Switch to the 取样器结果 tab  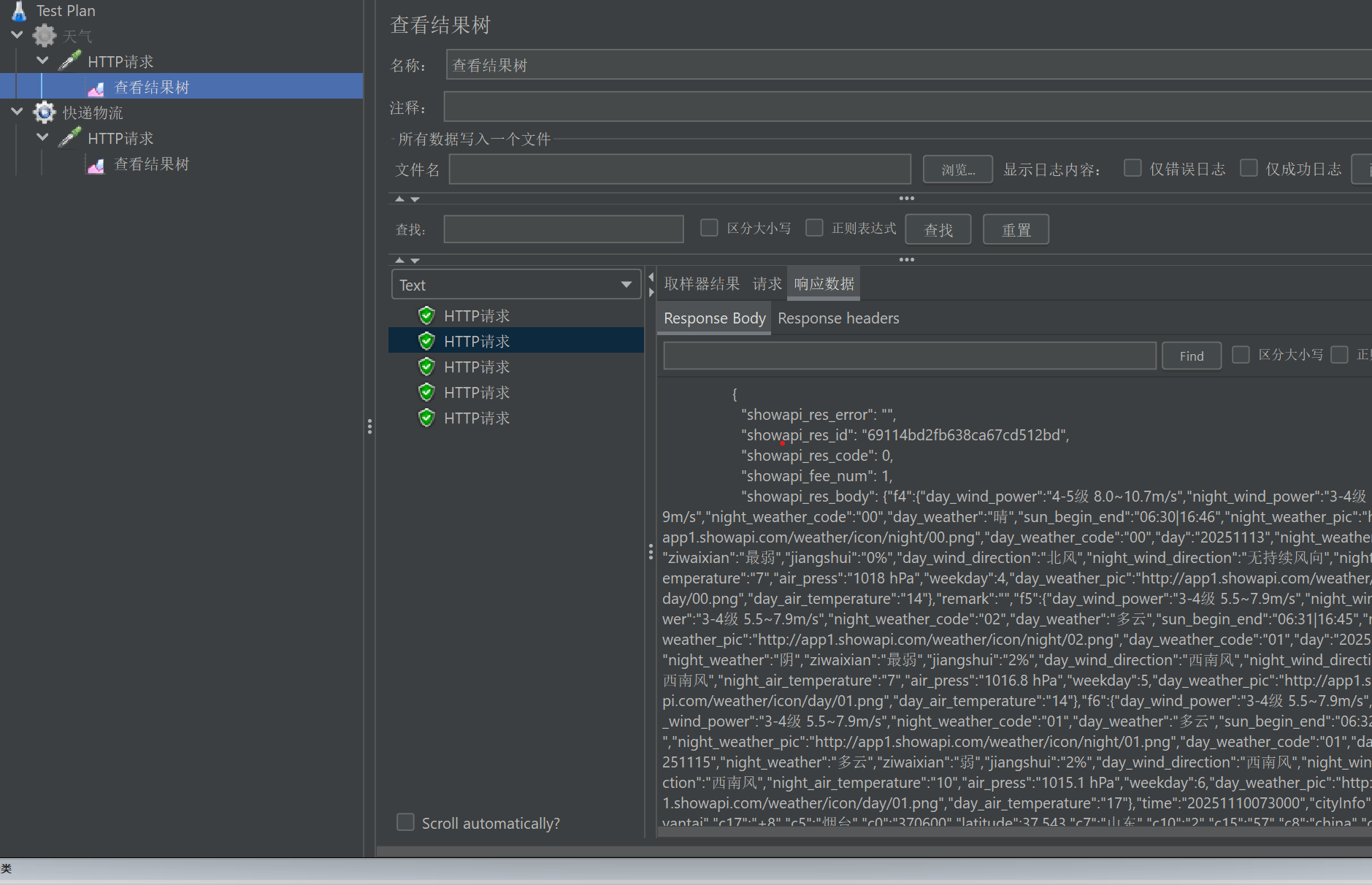coord(702,284)
